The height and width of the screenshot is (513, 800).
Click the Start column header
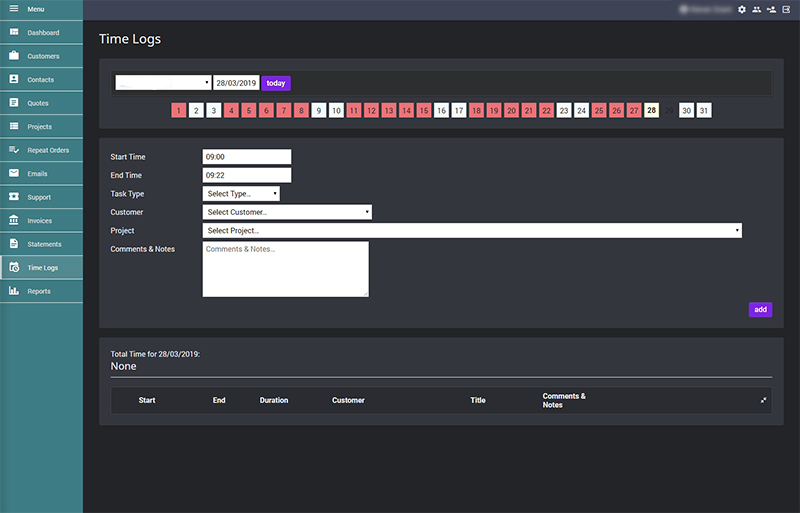click(x=147, y=400)
